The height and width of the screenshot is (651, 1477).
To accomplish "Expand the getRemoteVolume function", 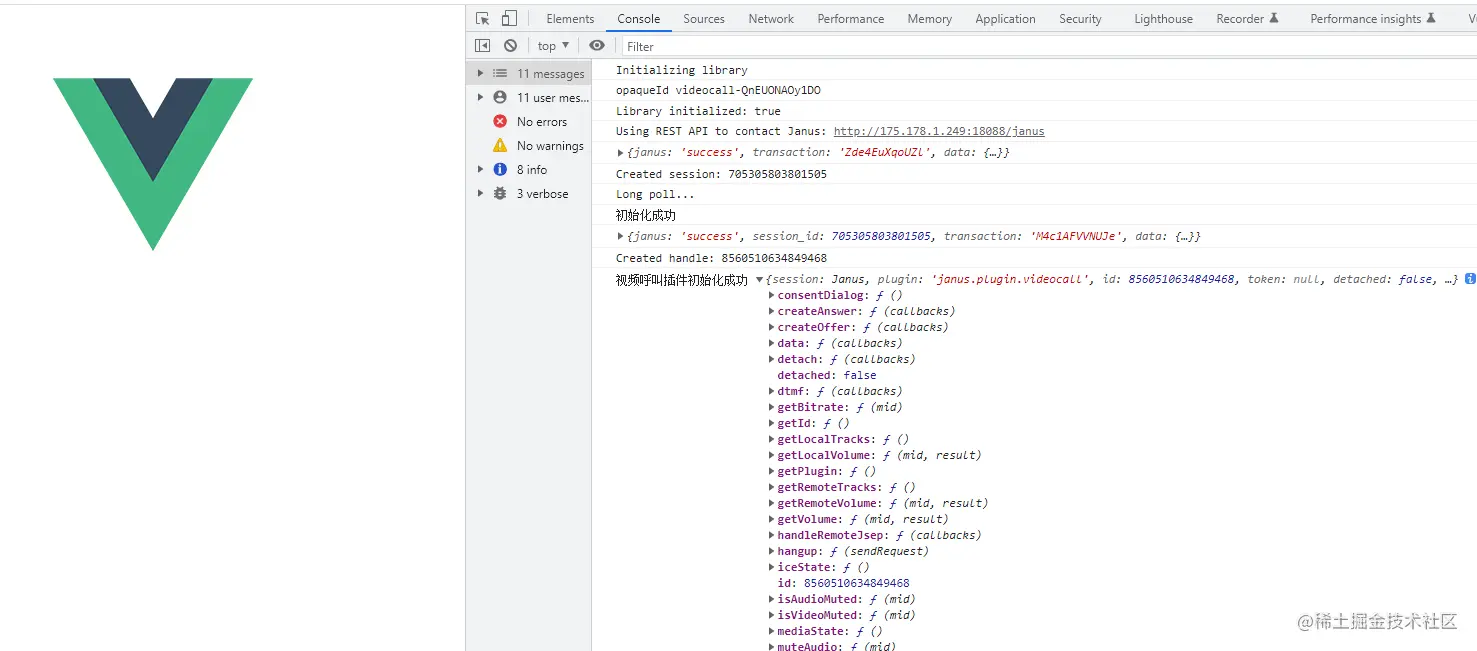I will coord(771,503).
